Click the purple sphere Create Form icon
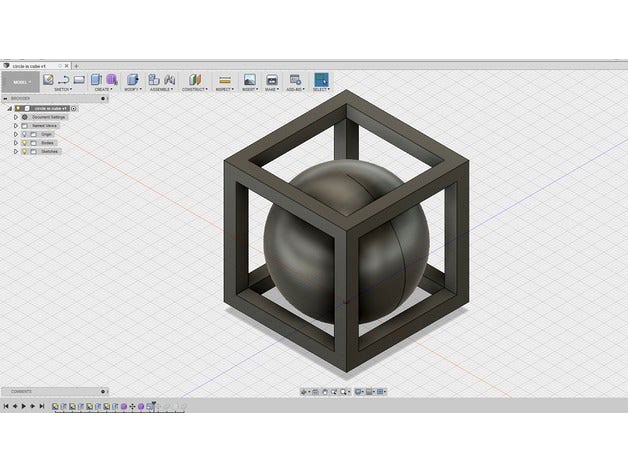 click(x=111, y=79)
